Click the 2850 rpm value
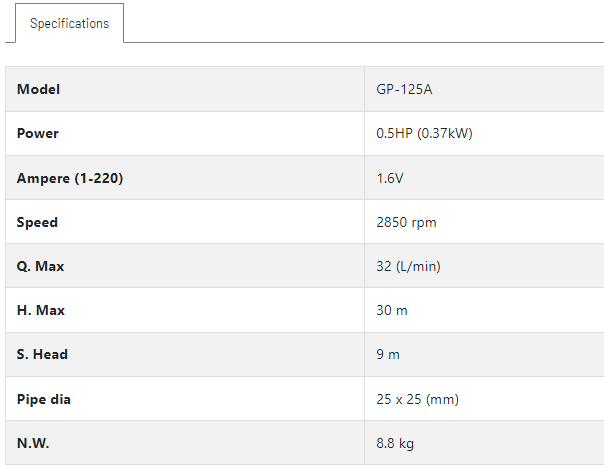Viewport: 604px width, 467px height. (x=406, y=222)
